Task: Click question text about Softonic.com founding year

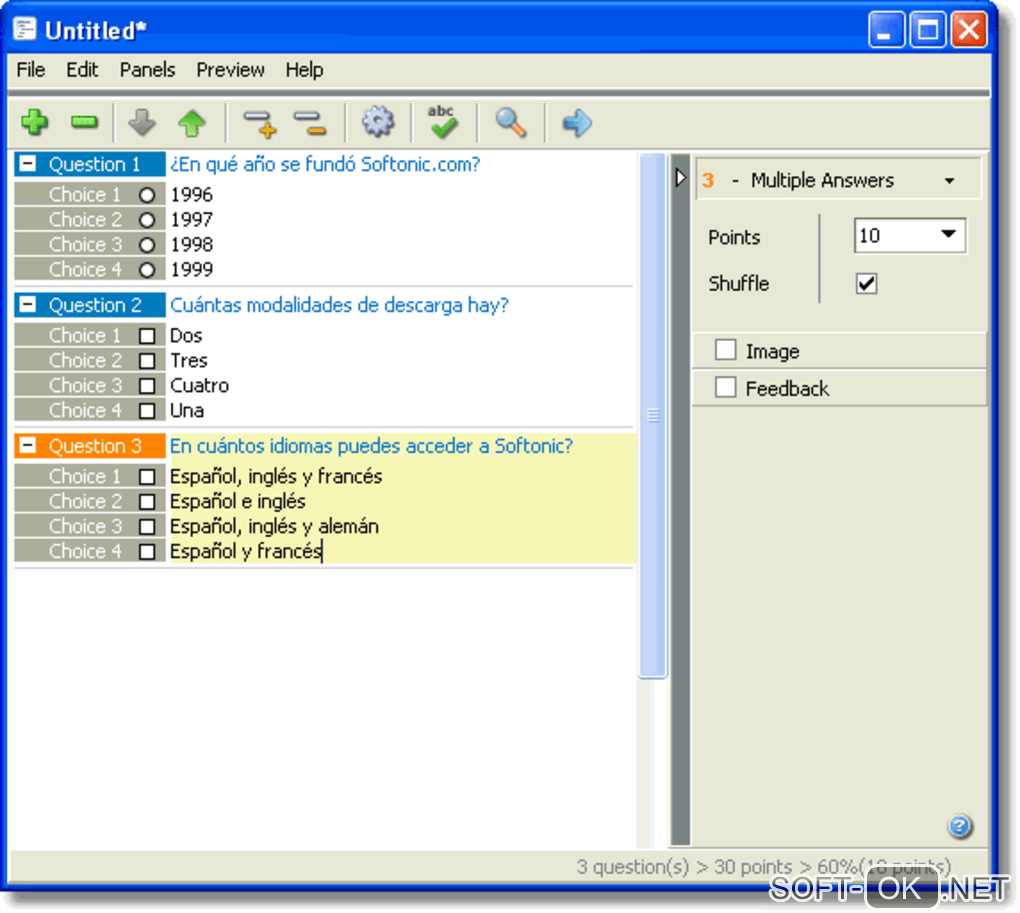Action: tap(325, 164)
